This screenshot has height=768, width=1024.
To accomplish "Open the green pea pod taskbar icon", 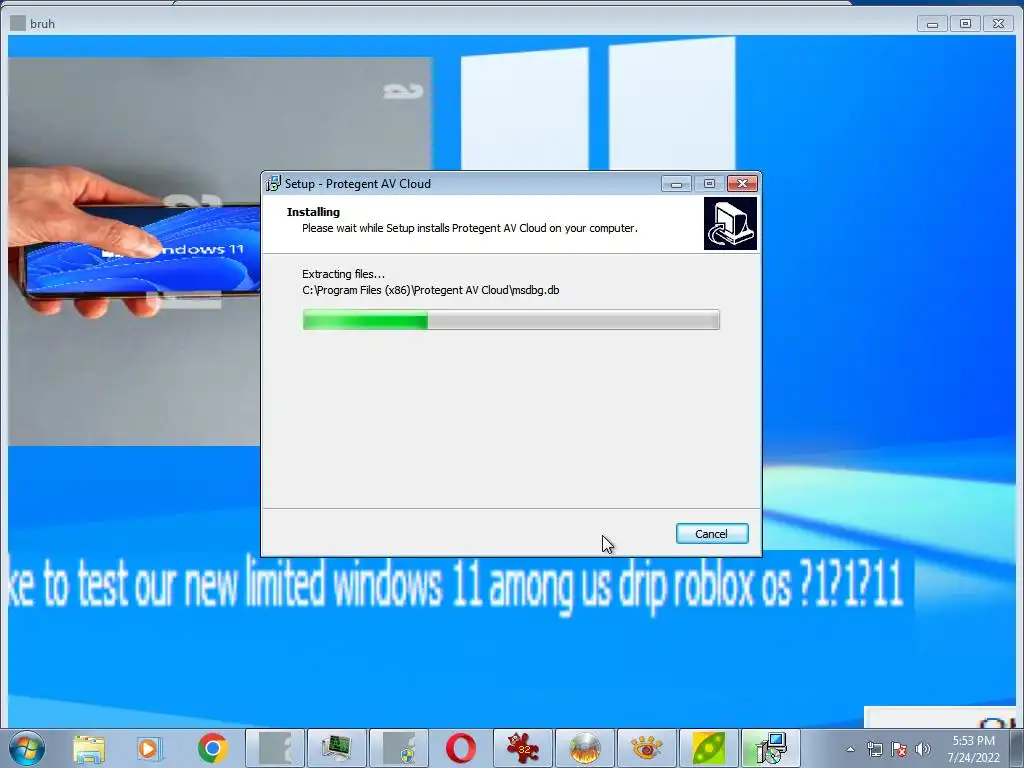I will pos(709,748).
